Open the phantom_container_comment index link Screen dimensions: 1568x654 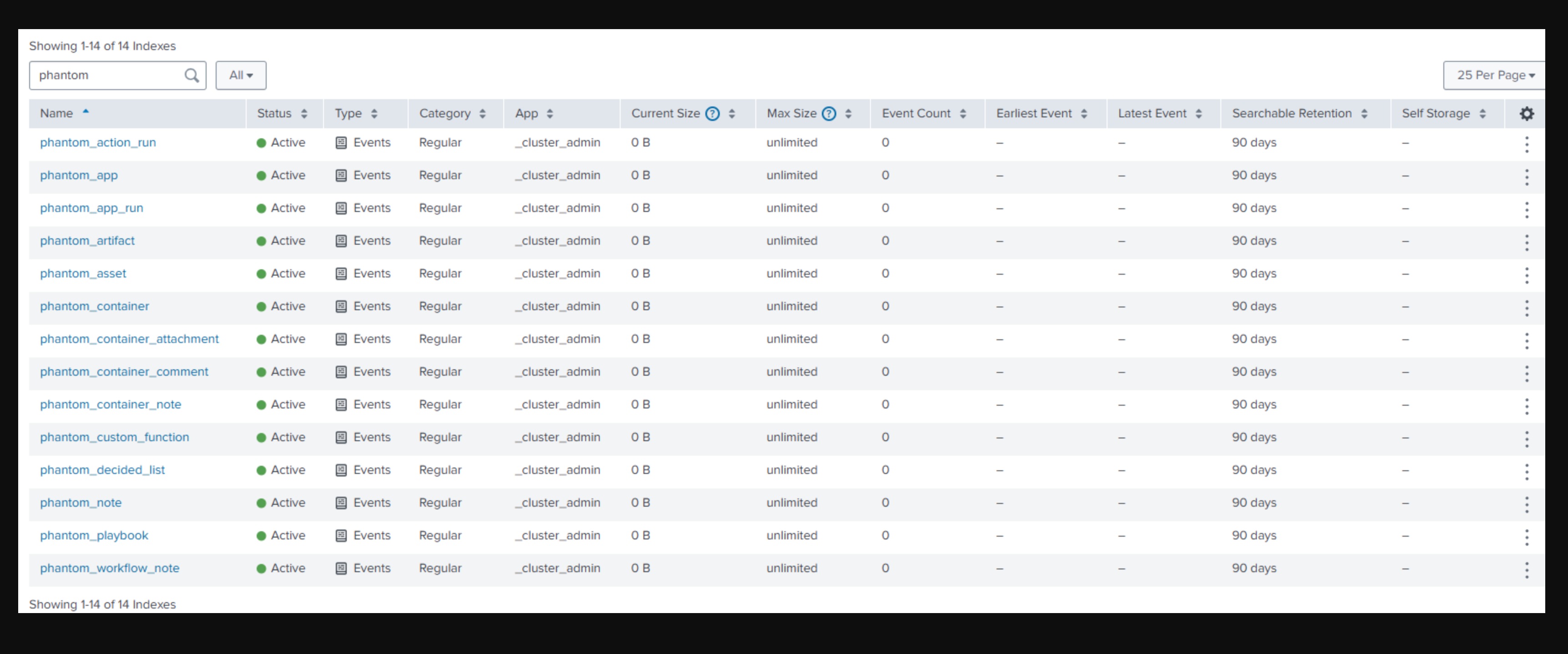(124, 372)
